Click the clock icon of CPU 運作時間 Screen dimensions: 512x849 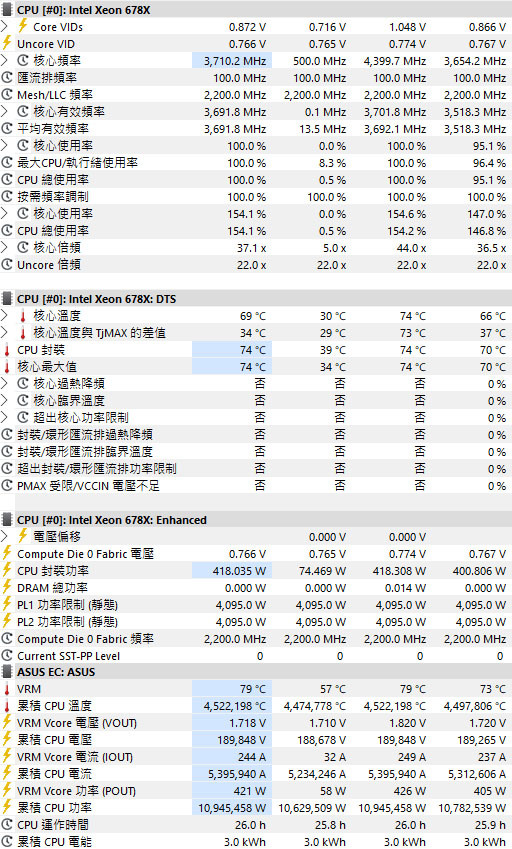pos(7,825)
